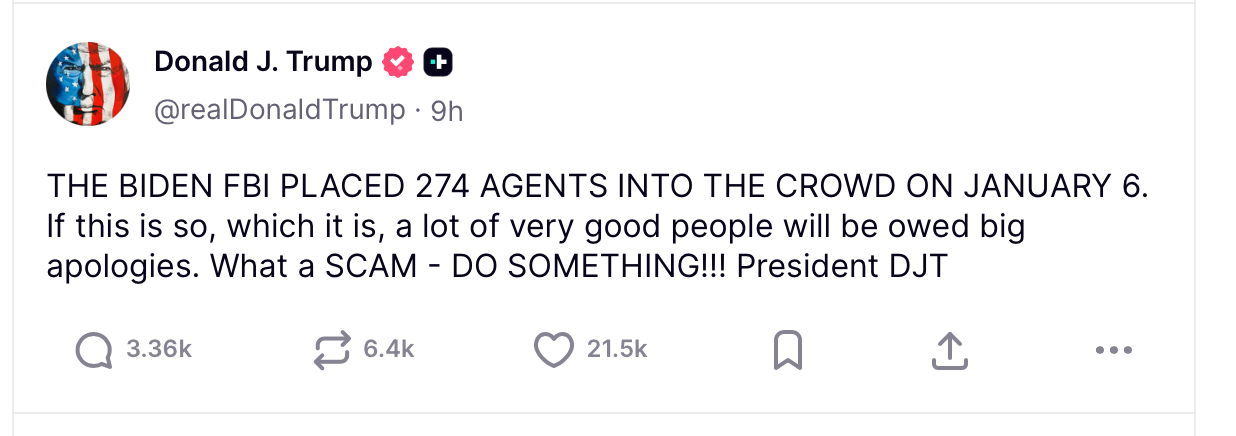Click the black plus badge beside the name
The width and height of the screenshot is (1236, 436).
point(438,63)
